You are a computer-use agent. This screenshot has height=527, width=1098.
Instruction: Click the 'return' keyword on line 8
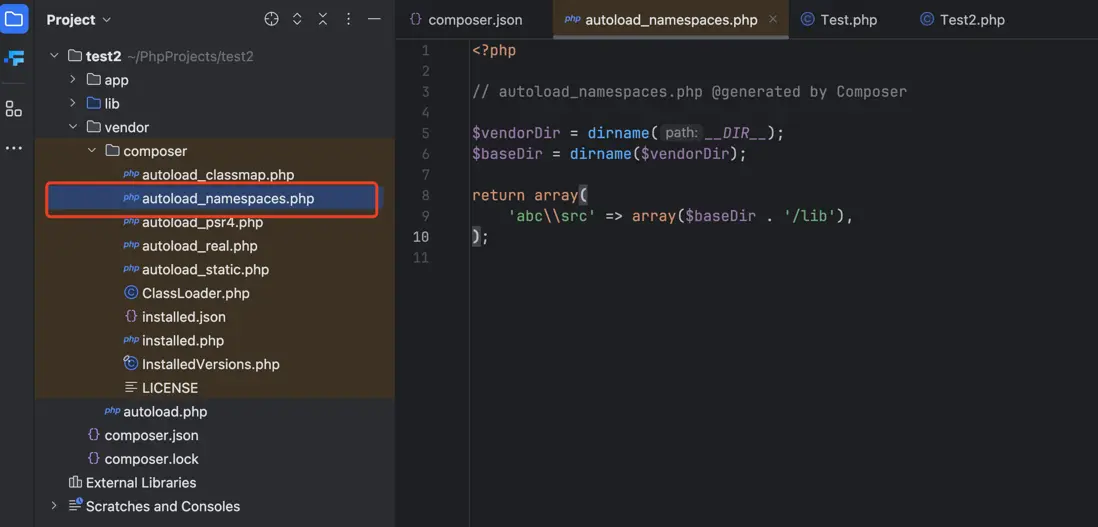[x=498, y=195]
